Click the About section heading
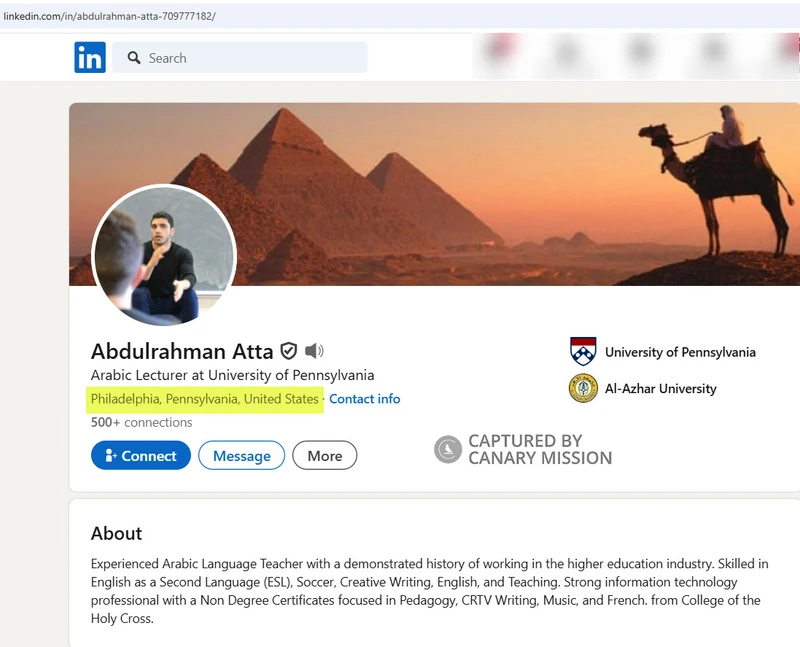This screenshot has width=800, height=647. tap(116, 533)
